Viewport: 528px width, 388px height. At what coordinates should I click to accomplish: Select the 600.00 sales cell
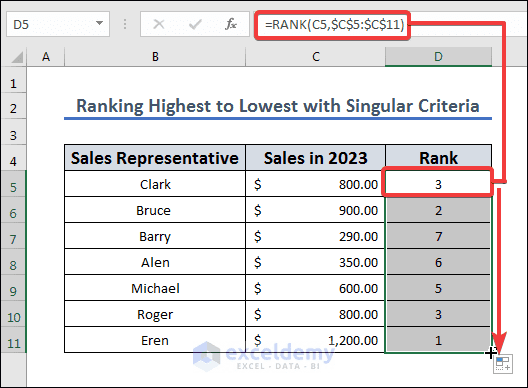pyautogui.click(x=316, y=288)
